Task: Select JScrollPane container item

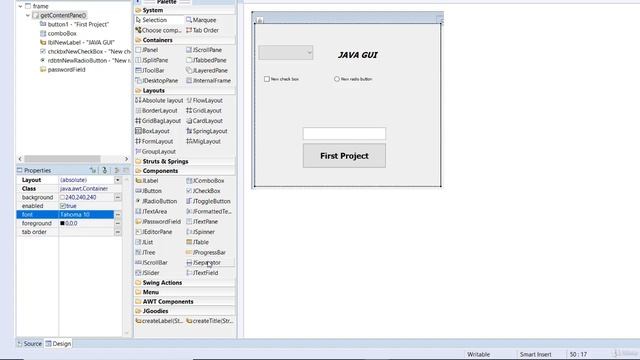Action: [x=204, y=50]
